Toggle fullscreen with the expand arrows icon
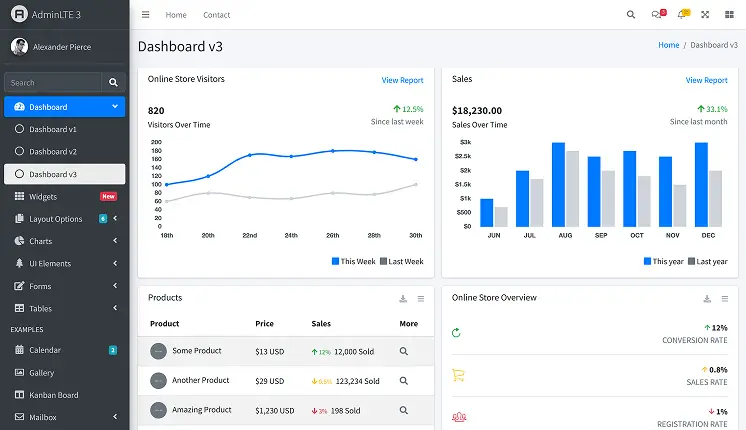 pos(705,15)
